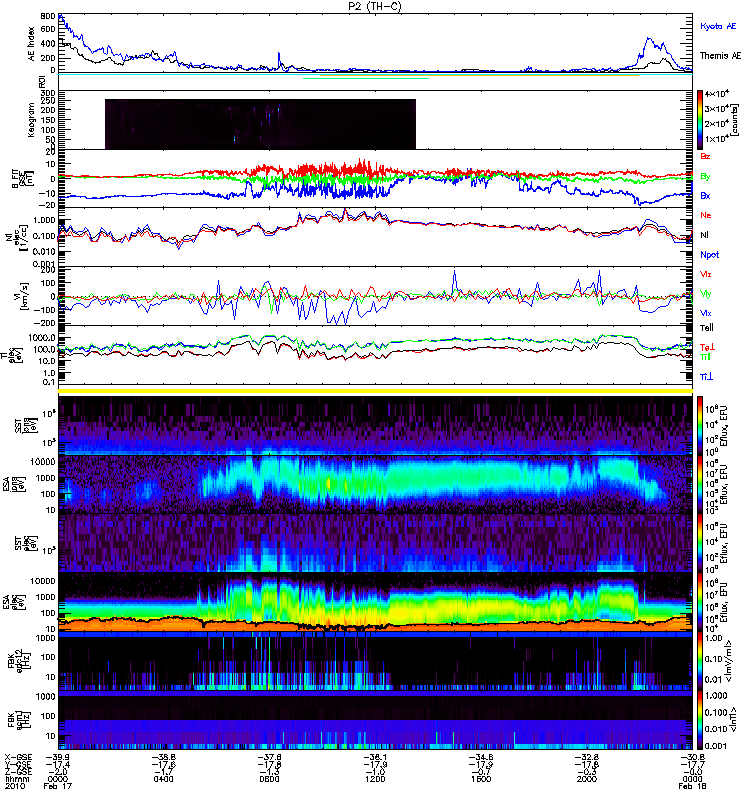750x800 pixels.
Task: Click the 1600 time tick label
Action: 481,779
